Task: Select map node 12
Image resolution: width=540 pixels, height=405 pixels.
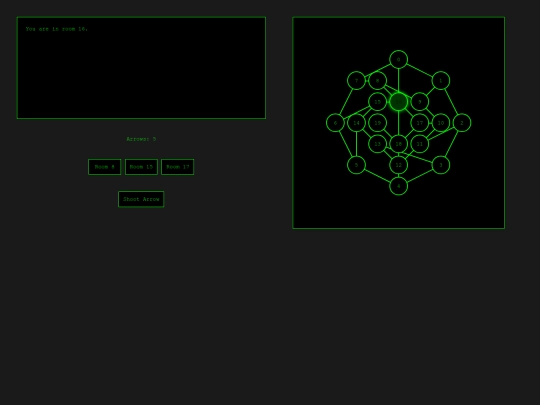Action: (x=398, y=165)
